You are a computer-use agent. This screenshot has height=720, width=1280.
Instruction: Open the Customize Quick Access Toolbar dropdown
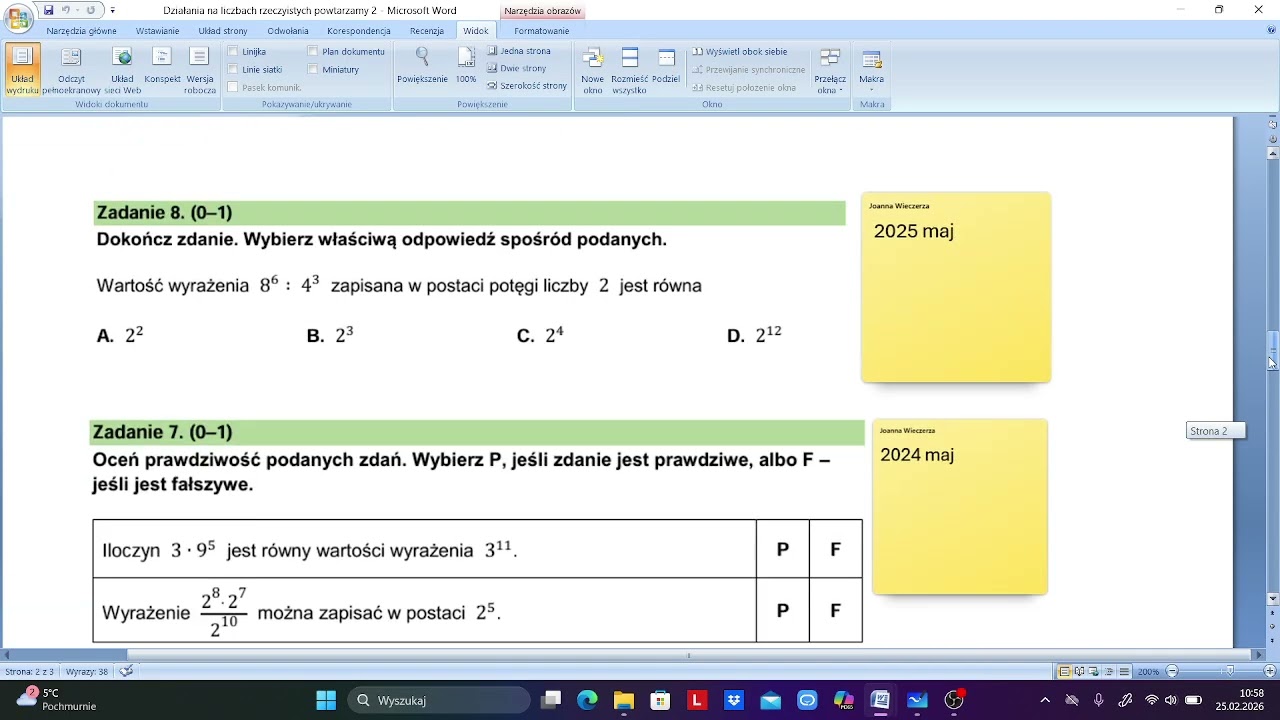[112, 10]
